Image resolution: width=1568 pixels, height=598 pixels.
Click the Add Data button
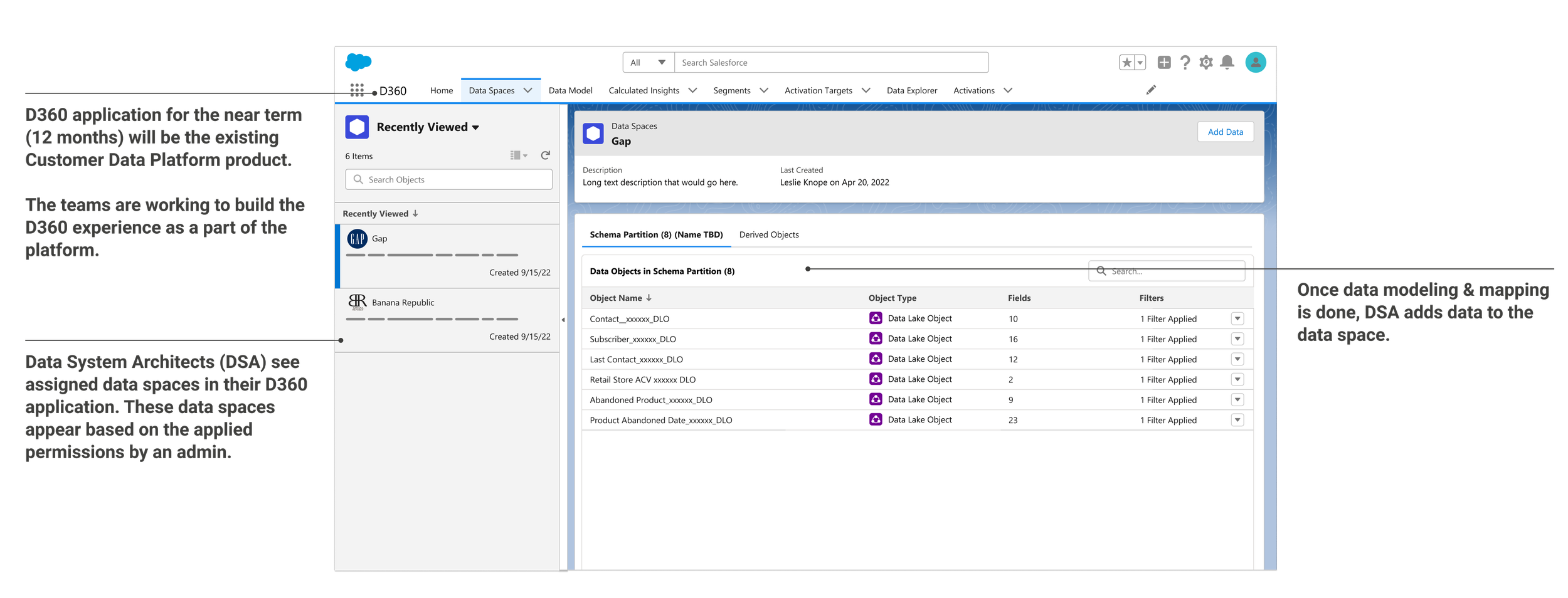coord(1226,132)
